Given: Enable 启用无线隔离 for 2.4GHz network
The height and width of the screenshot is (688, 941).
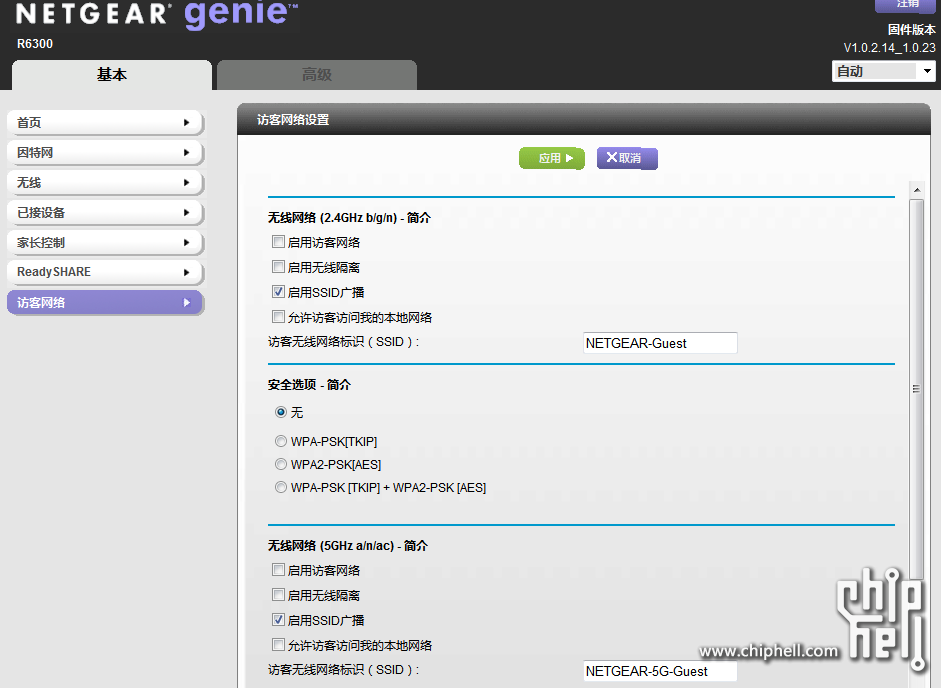Looking at the screenshot, I should 278,267.
